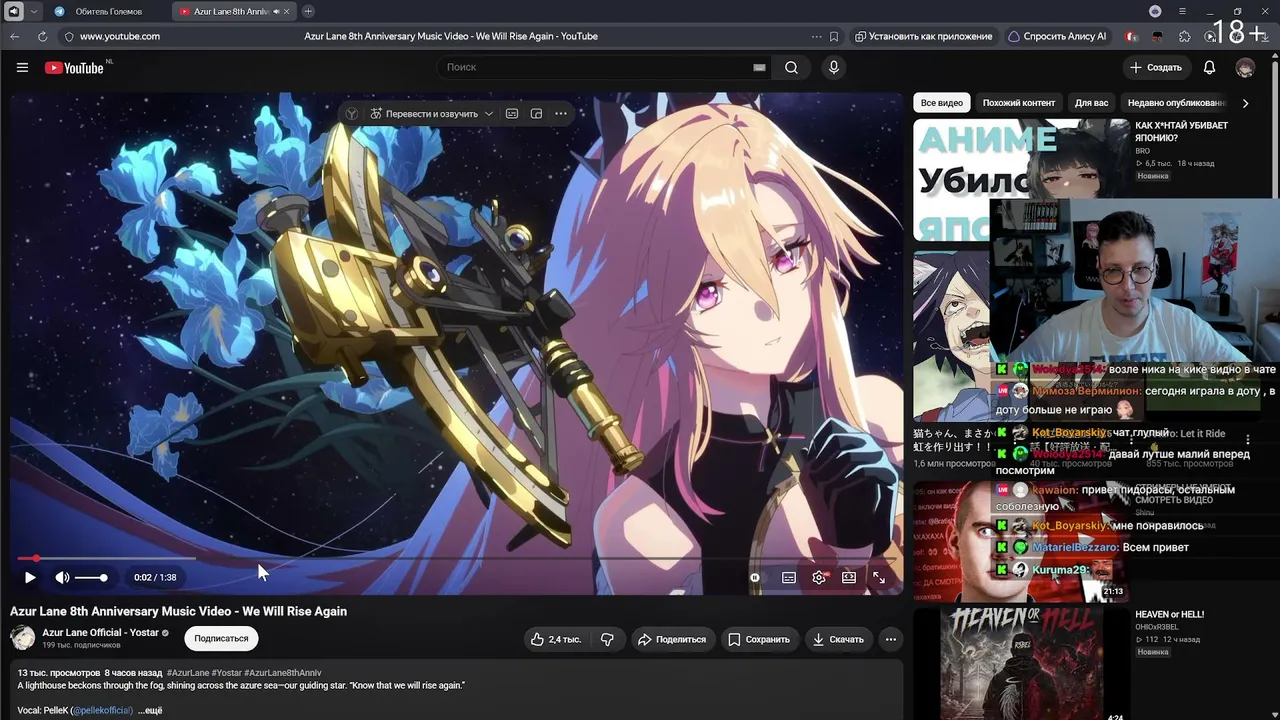Image resolution: width=1280 pixels, height=720 pixels.
Task: Open the YouTube guide hamburger menu
Action: pyautogui.click(x=22, y=67)
